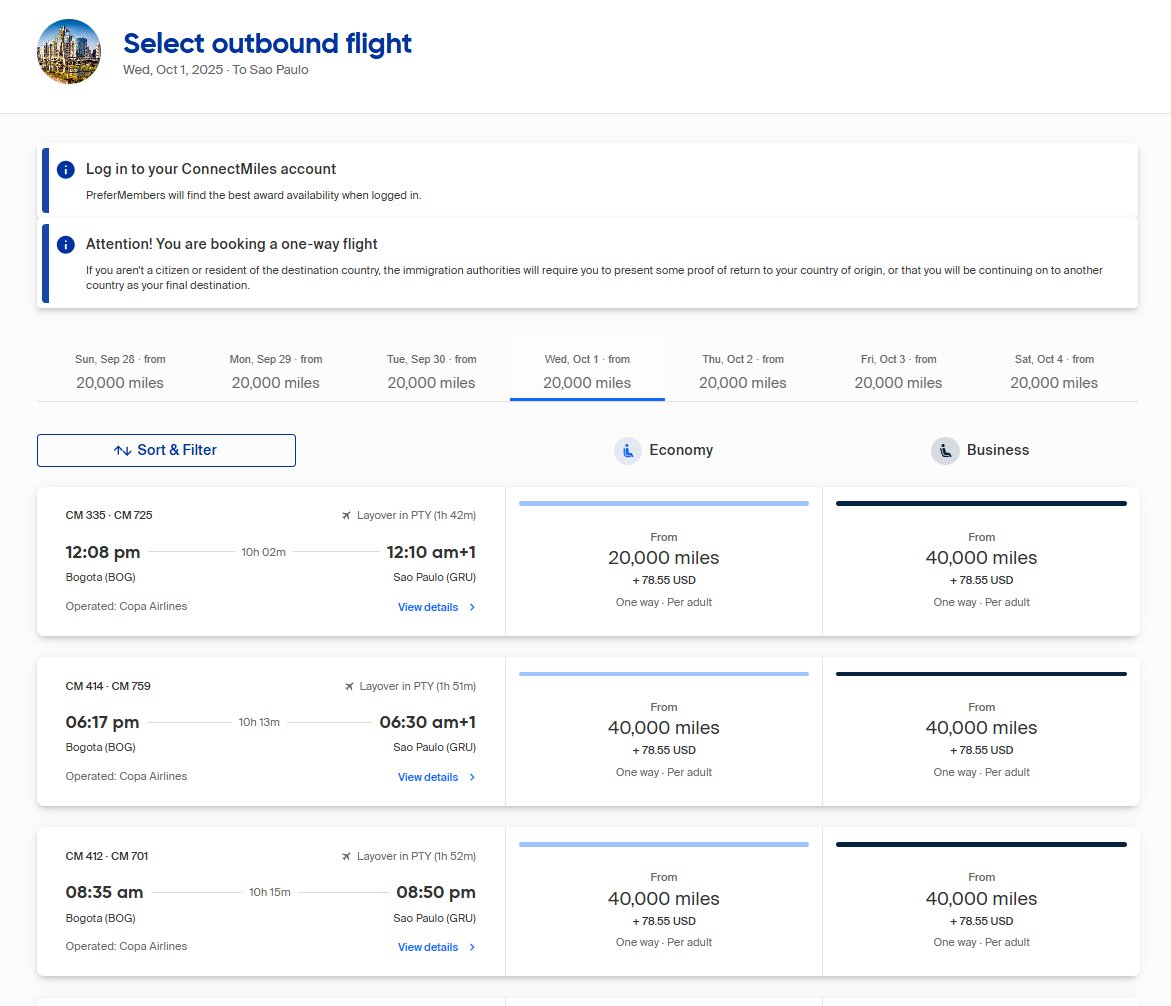Image resolution: width=1171 pixels, height=1006 pixels.
Task: Click 'Attention! You are booking a one-way flight' heading
Action: 232,244
